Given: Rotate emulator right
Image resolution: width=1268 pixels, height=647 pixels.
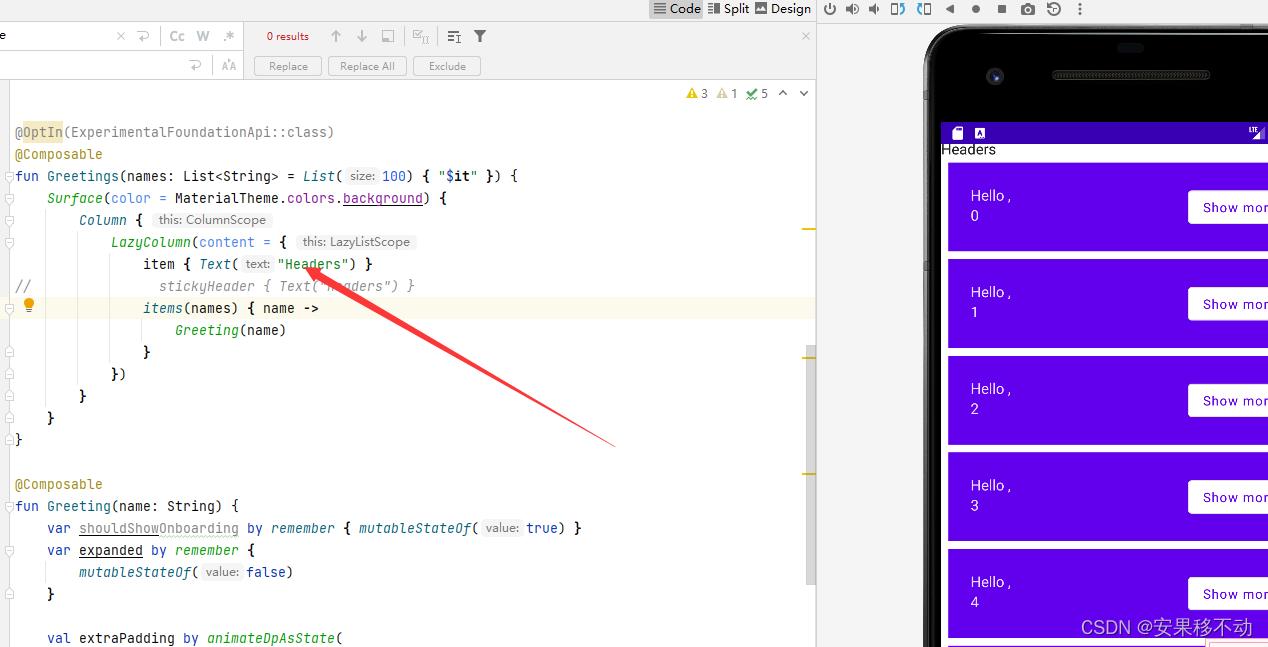Looking at the screenshot, I should 924,9.
